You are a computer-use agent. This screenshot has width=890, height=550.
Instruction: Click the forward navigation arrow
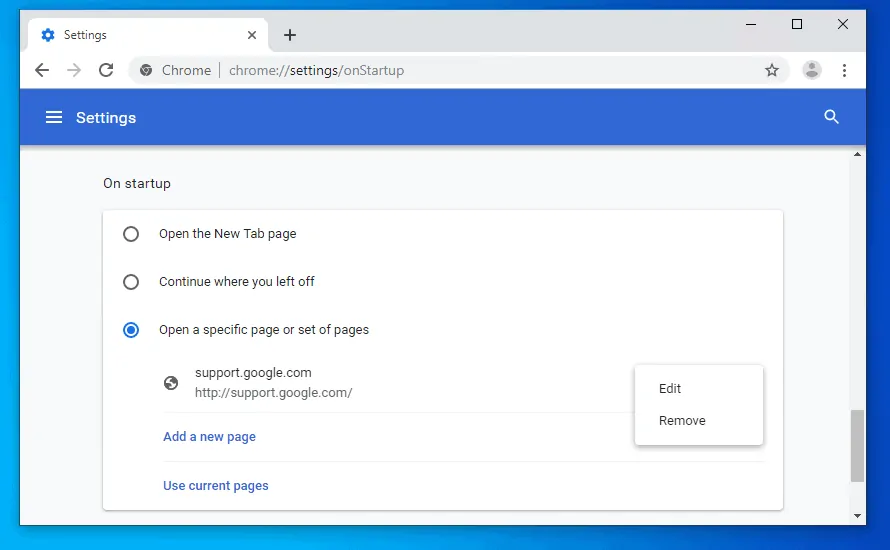[74, 70]
